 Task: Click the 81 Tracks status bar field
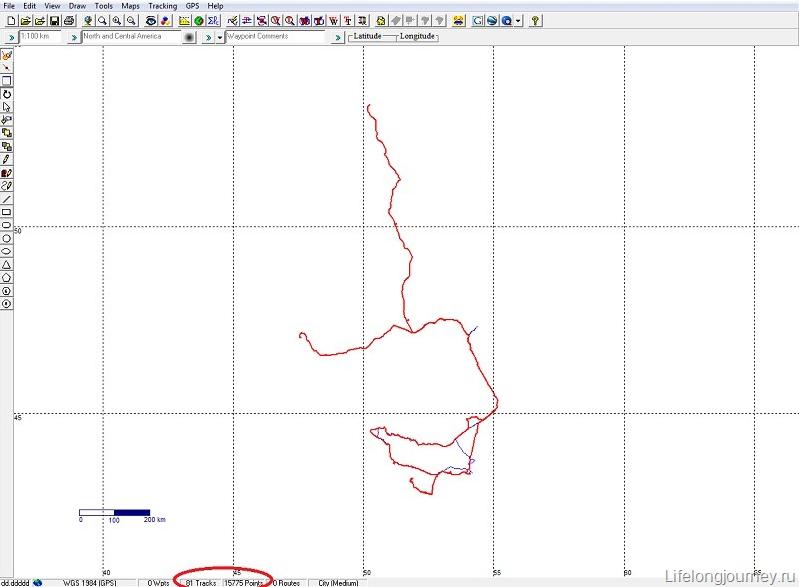click(200, 582)
